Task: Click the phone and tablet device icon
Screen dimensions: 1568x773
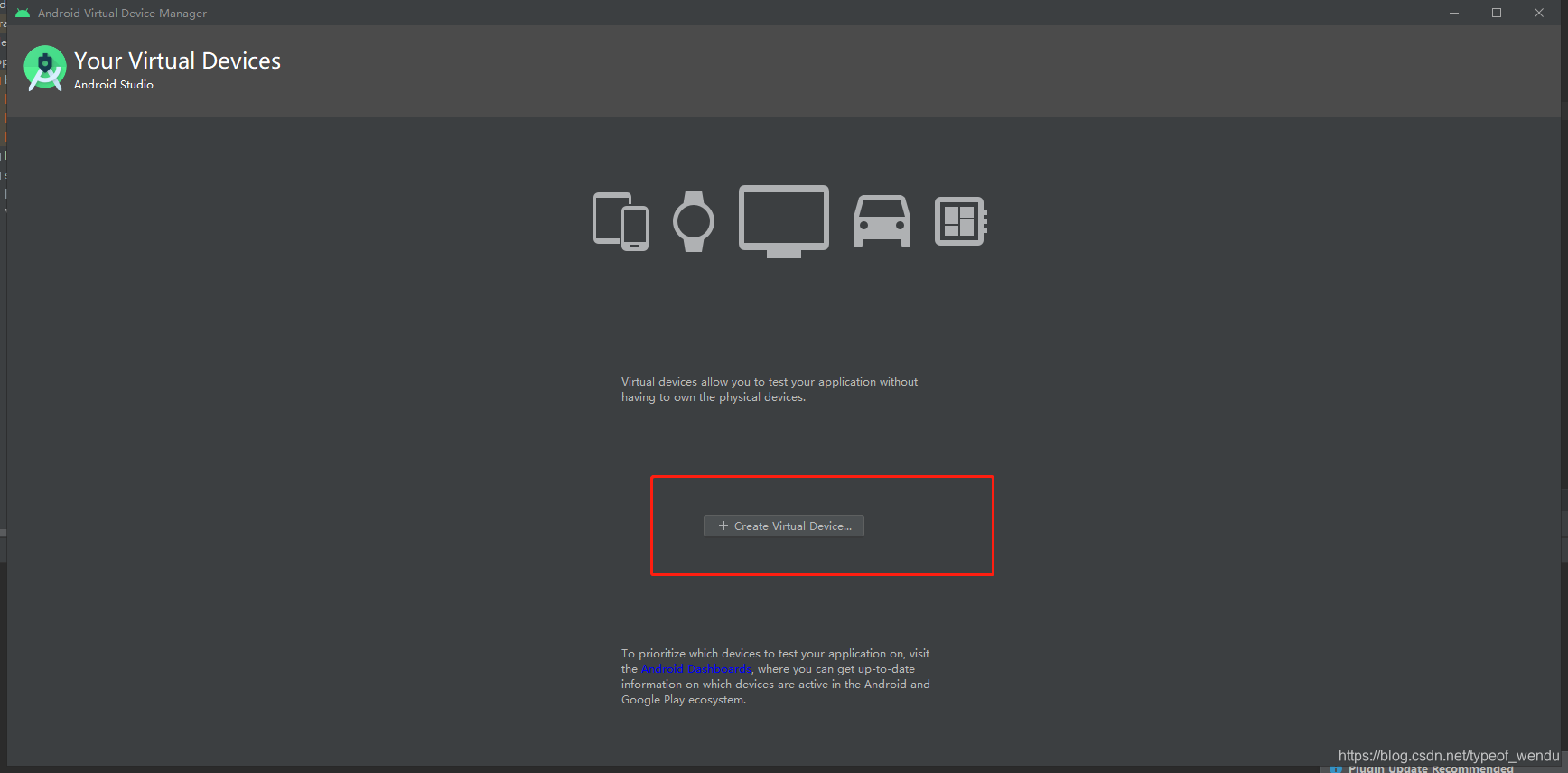Action: [x=621, y=221]
